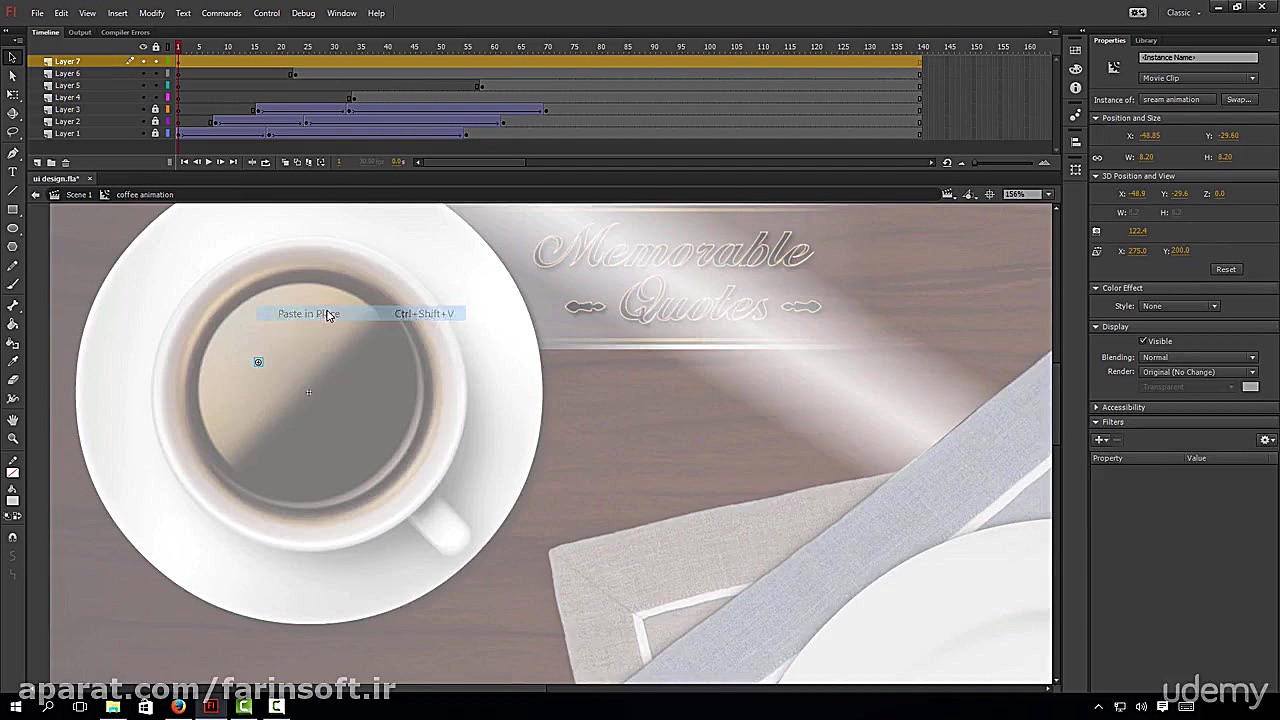The height and width of the screenshot is (720, 1280).
Task: Enable Onion Skin in the timeline
Action: pyautogui.click(x=285, y=162)
